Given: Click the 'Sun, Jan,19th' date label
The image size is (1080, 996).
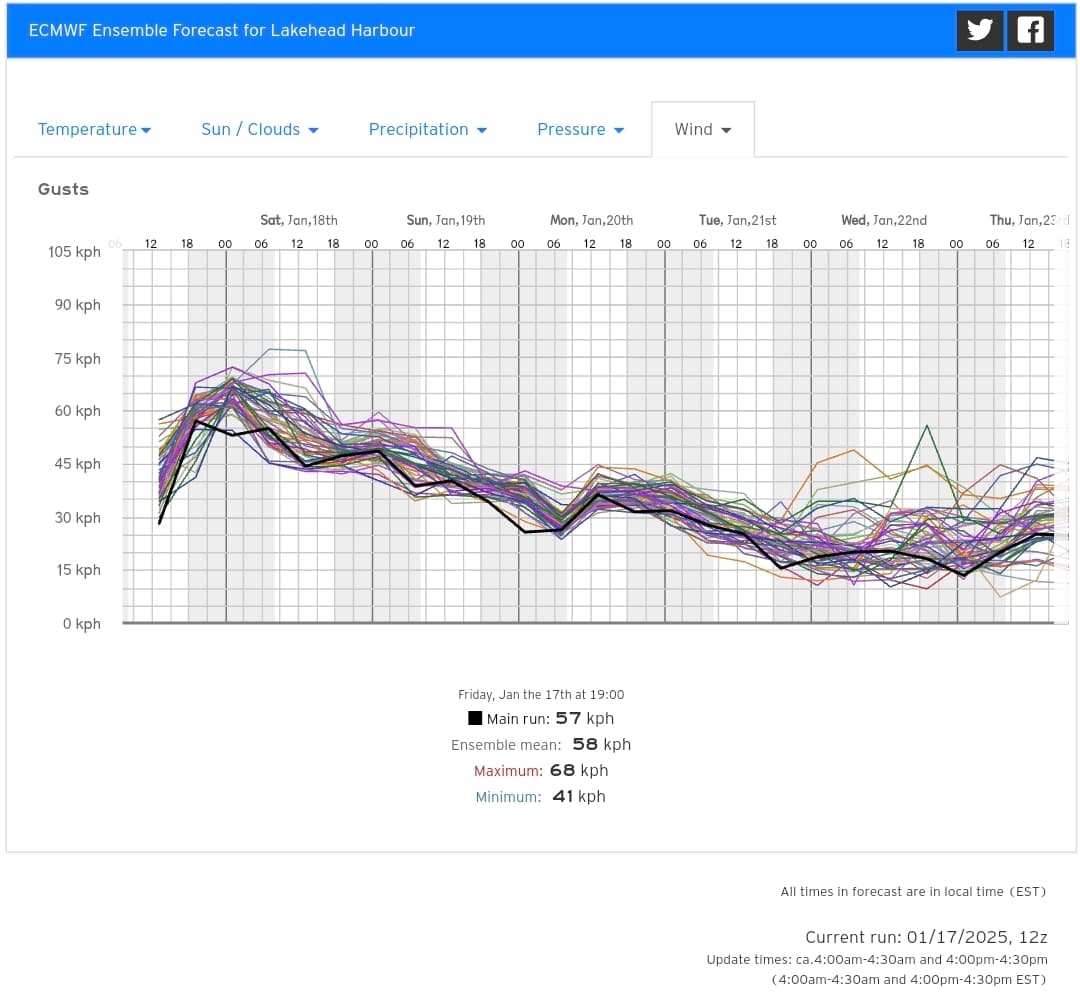Looking at the screenshot, I should [446, 220].
